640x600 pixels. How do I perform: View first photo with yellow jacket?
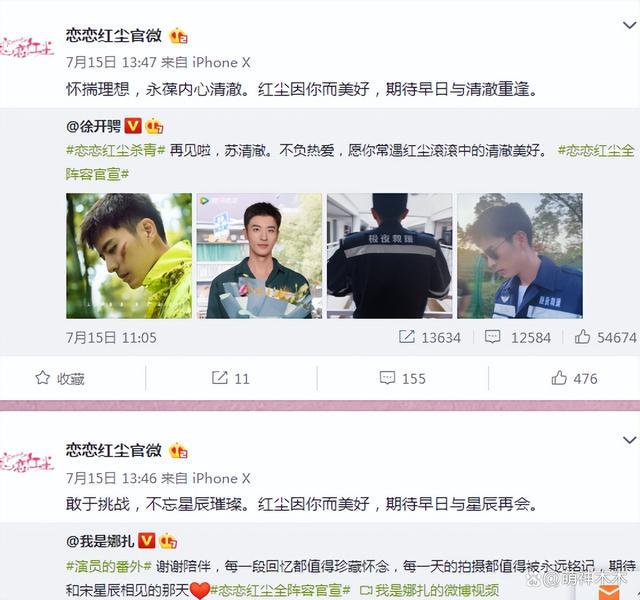pos(129,256)
